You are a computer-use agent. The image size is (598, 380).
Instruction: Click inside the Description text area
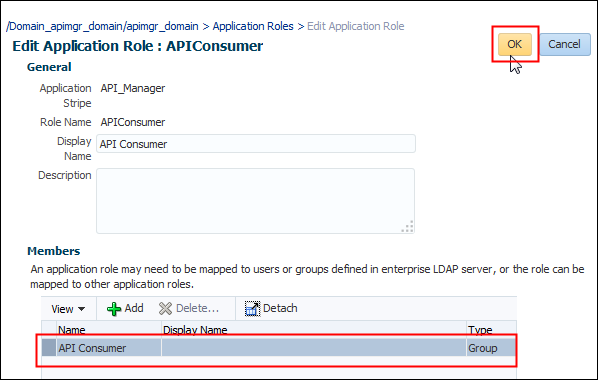click(256, 201)
